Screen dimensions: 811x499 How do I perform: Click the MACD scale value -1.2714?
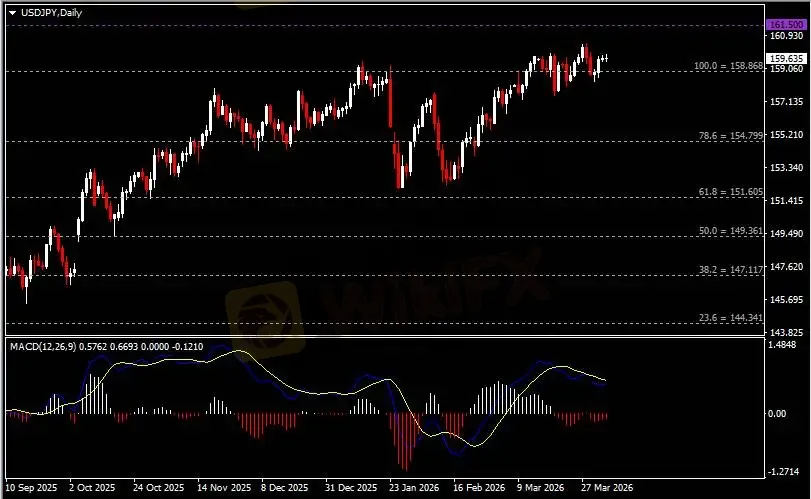tap(785, 469)
